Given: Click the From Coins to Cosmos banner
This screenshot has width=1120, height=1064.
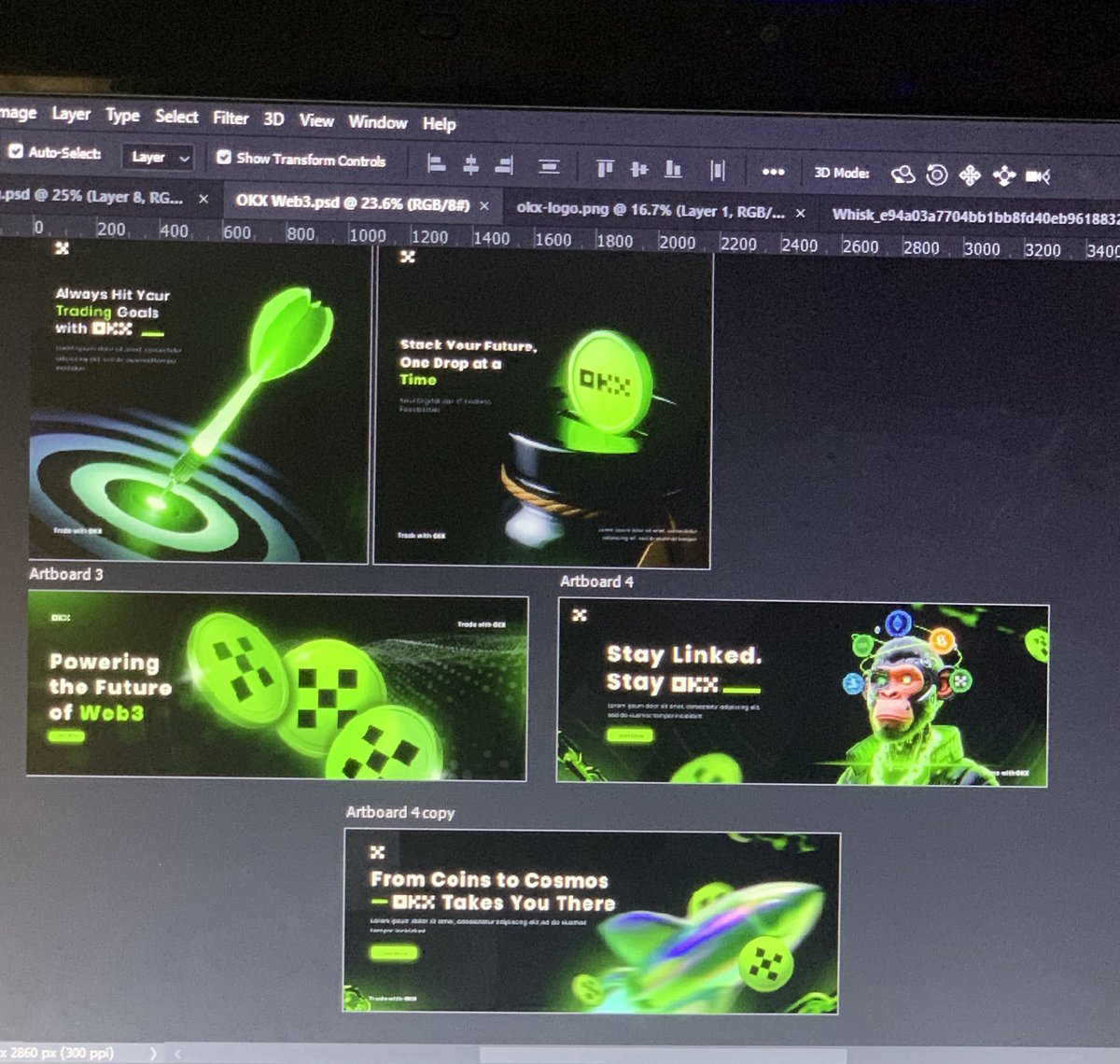Looking at the screenshot, I should [x=592, y=922].
